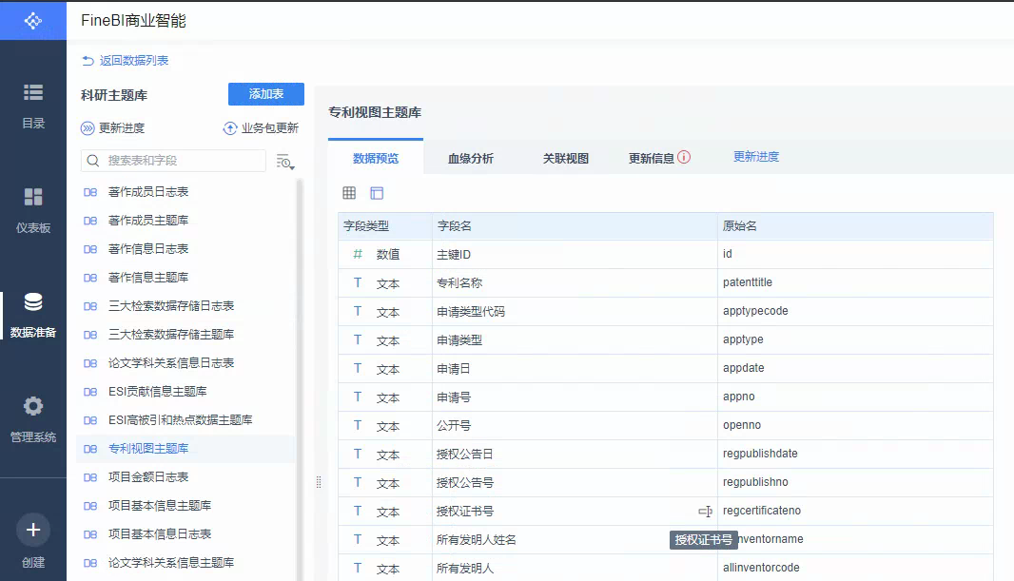Click the FineBI logo icon
Screen dimensions: 1014x581
[x=33, y=20]
